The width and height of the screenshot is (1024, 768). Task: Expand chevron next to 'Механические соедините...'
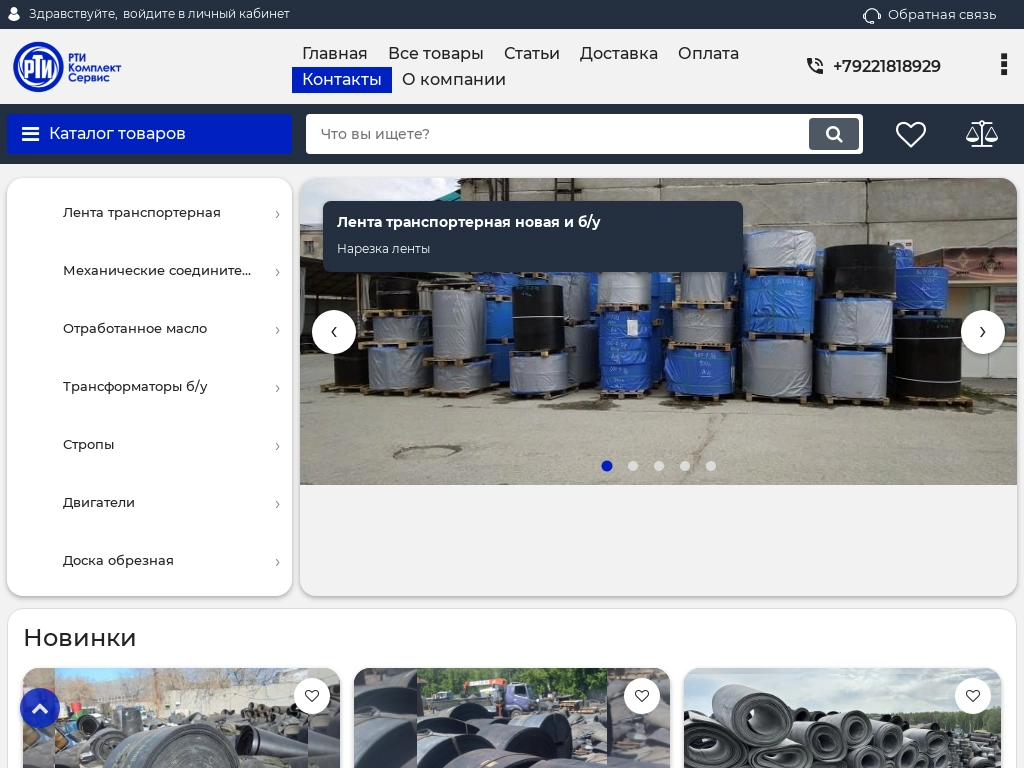(x=278, y=272)
